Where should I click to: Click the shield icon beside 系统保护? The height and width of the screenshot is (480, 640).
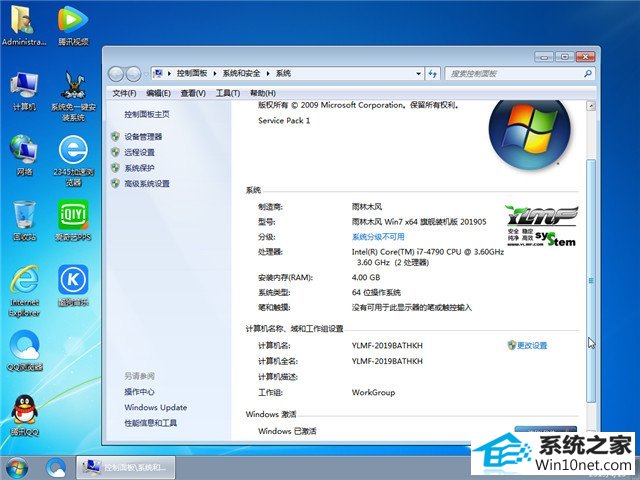tap(115, 167)
